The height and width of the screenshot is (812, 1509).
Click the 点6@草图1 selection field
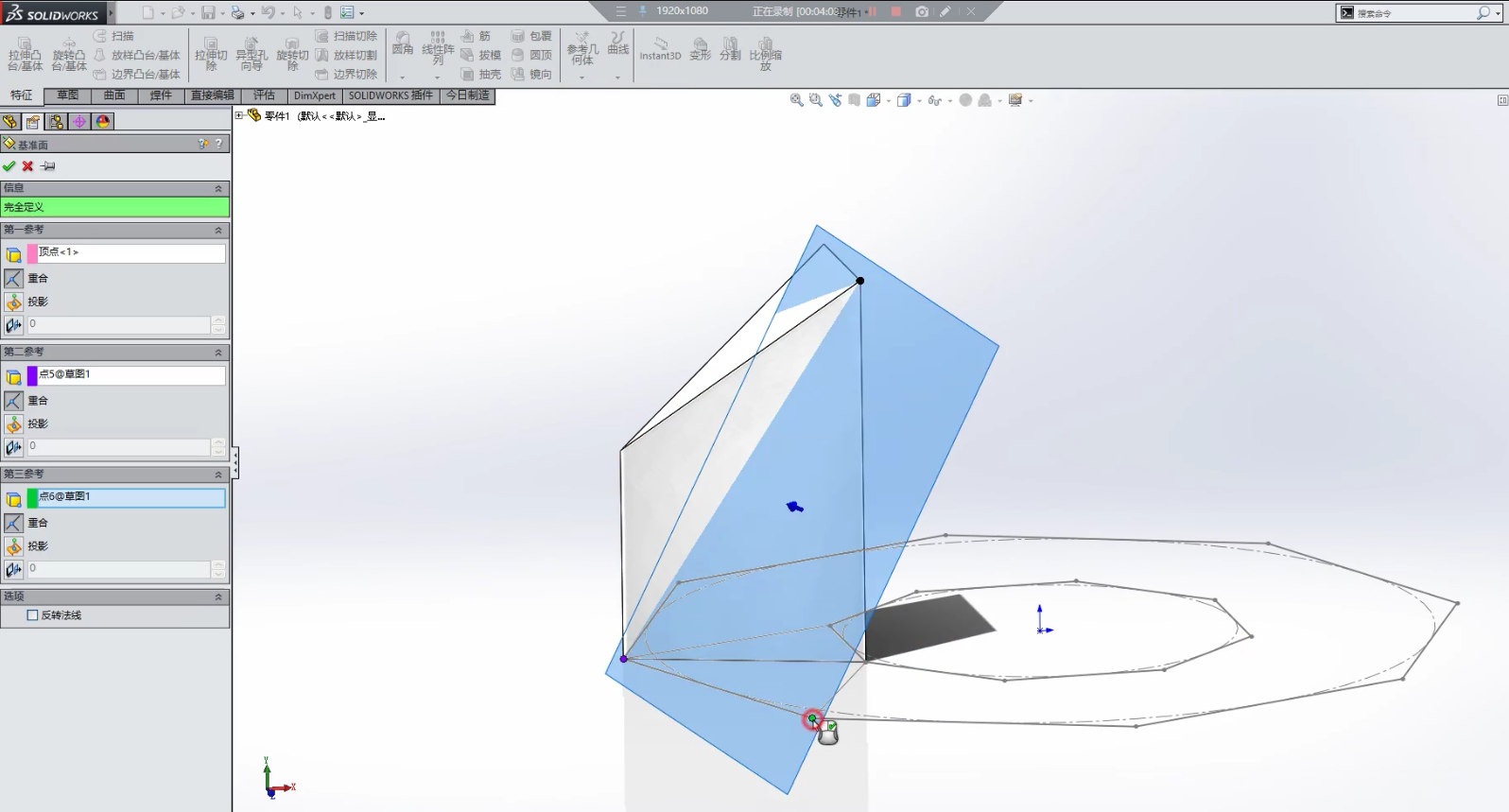click(130, 497)
